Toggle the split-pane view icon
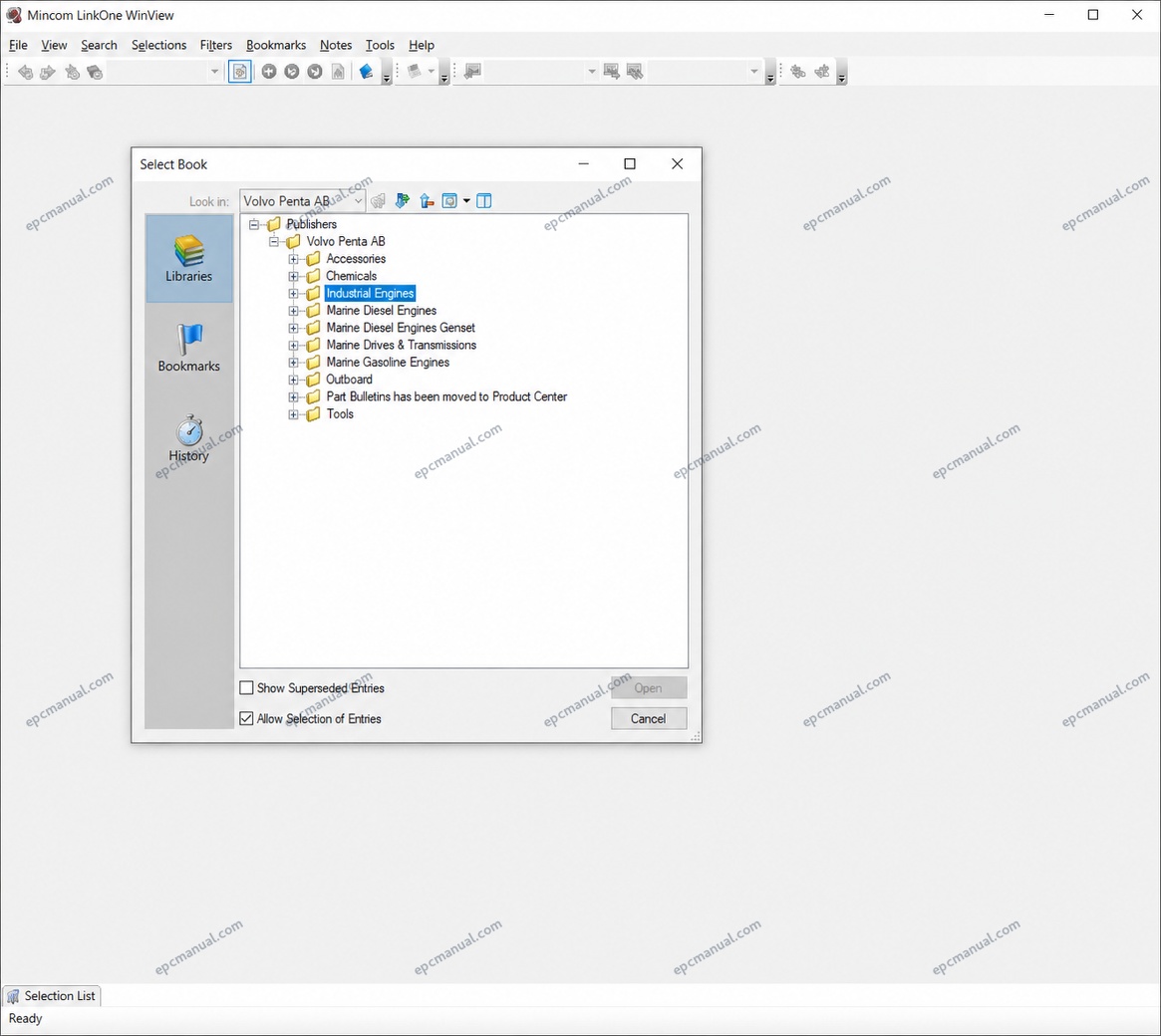 pyautogui.click(x=483, y=200)
